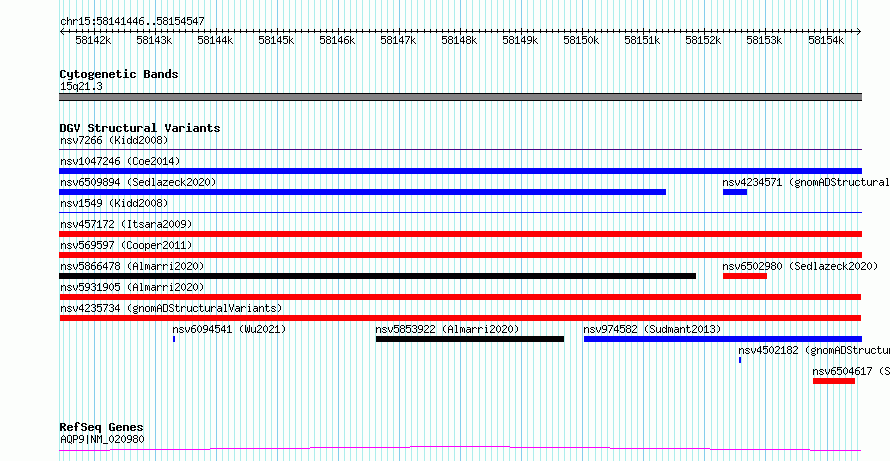Click the 15q21.3 band label

coord(81,87)
